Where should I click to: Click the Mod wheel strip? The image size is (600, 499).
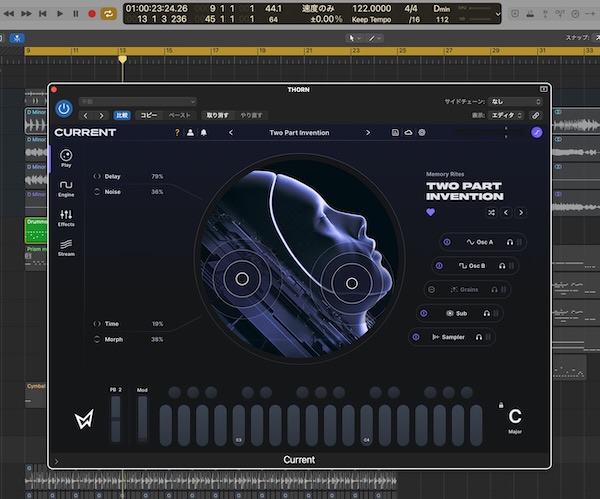point(142,419)
